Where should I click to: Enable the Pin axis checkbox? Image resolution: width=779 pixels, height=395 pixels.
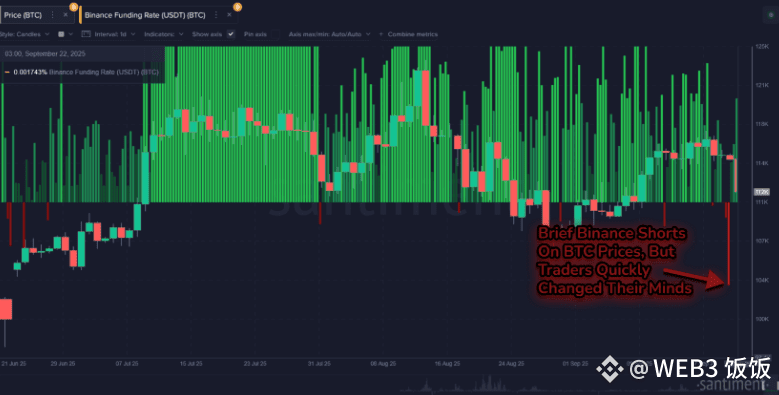coord(275,34)
